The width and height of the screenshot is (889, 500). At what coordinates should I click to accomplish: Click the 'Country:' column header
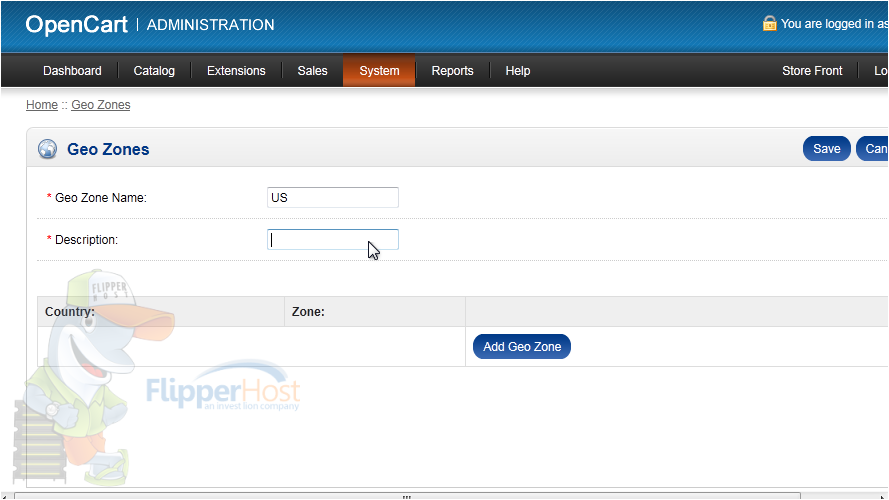[x=70, y=312]
